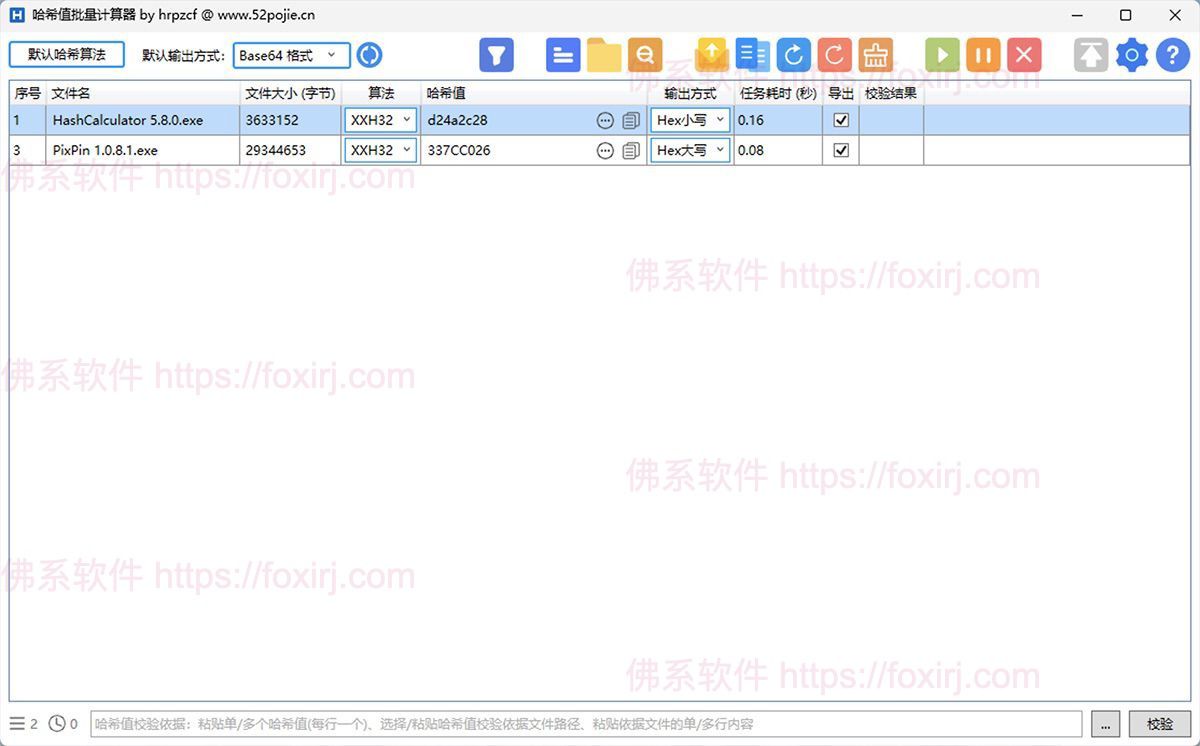Click the broom clear list icon

876,55
